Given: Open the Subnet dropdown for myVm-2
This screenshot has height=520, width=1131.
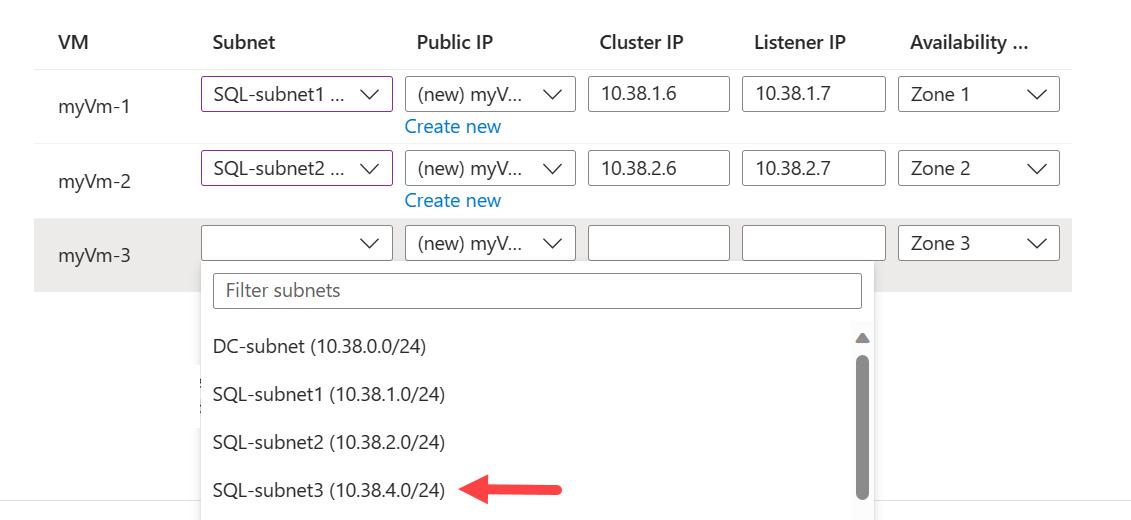Looking at the screenshot, I should pos(296,169).
